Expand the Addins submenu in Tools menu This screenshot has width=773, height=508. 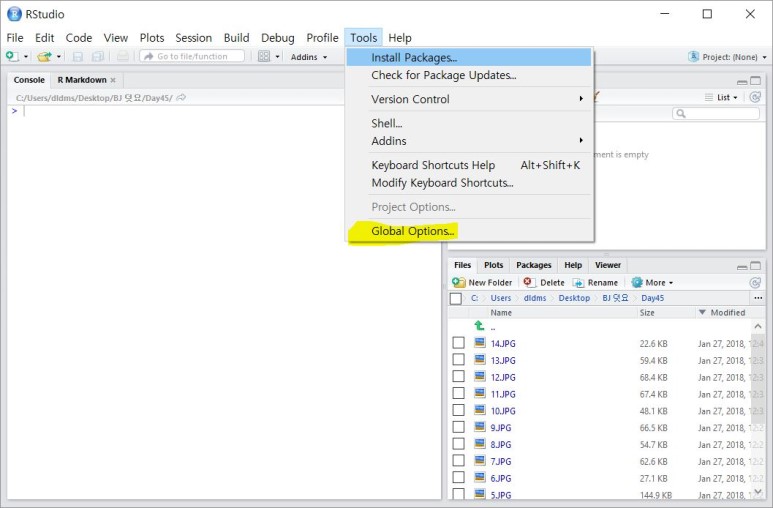469,141
